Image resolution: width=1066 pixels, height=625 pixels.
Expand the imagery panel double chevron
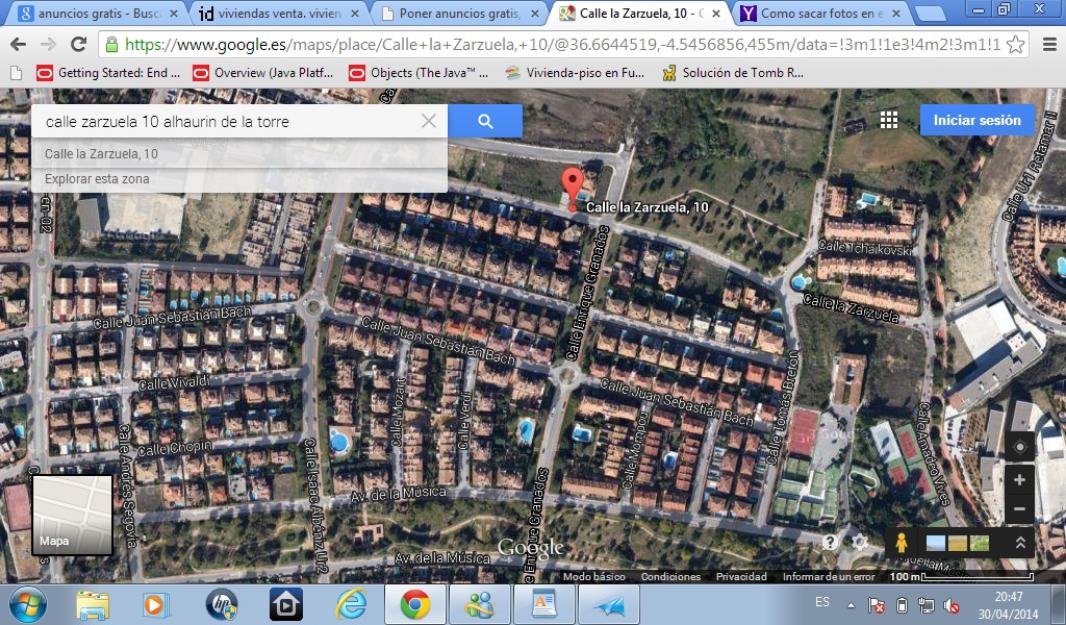point(1020,542)
